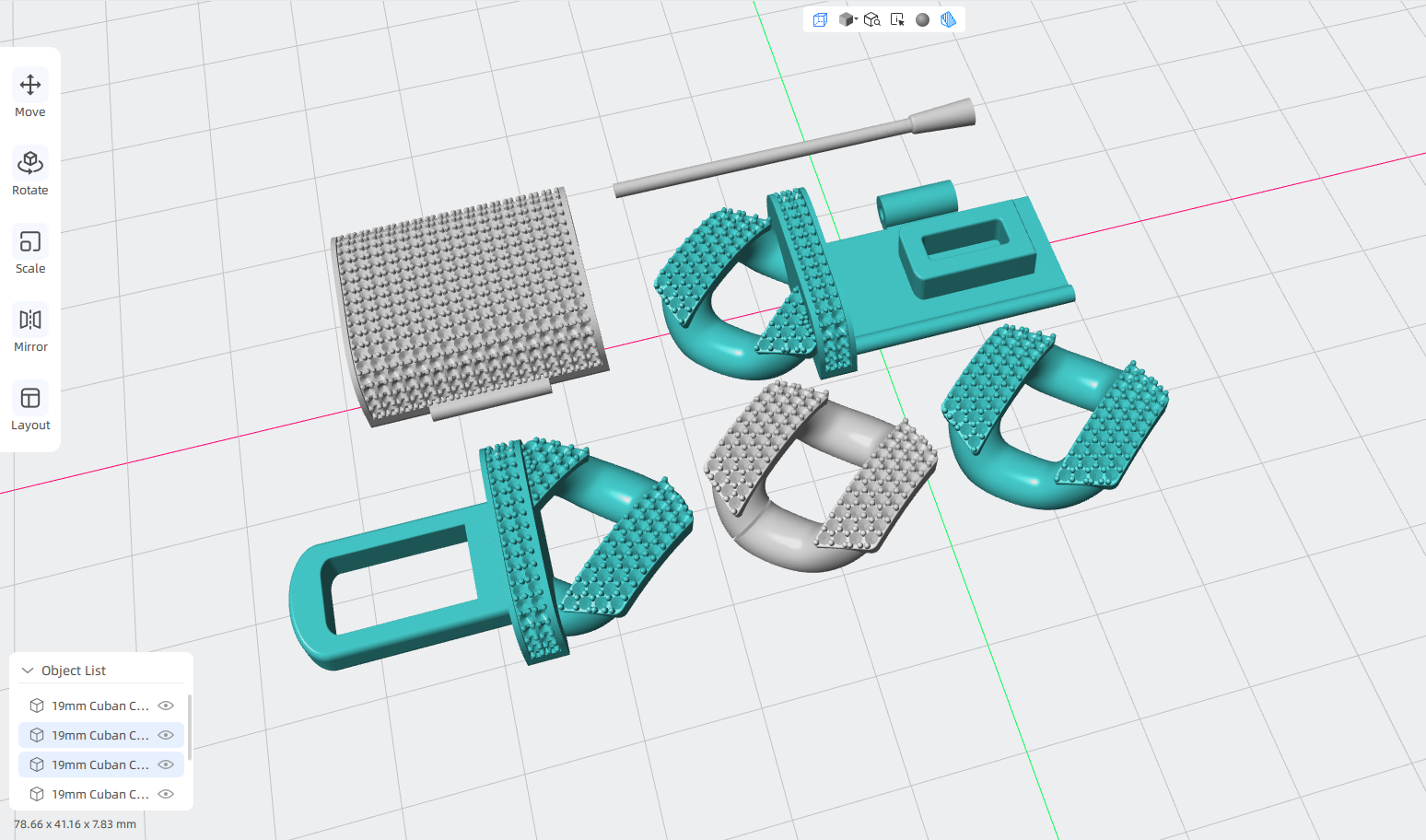Image resolution: width=1426 pixels, height=840 pixels.
Task: Click the Object List scrollbar
Action: point(189,728)
